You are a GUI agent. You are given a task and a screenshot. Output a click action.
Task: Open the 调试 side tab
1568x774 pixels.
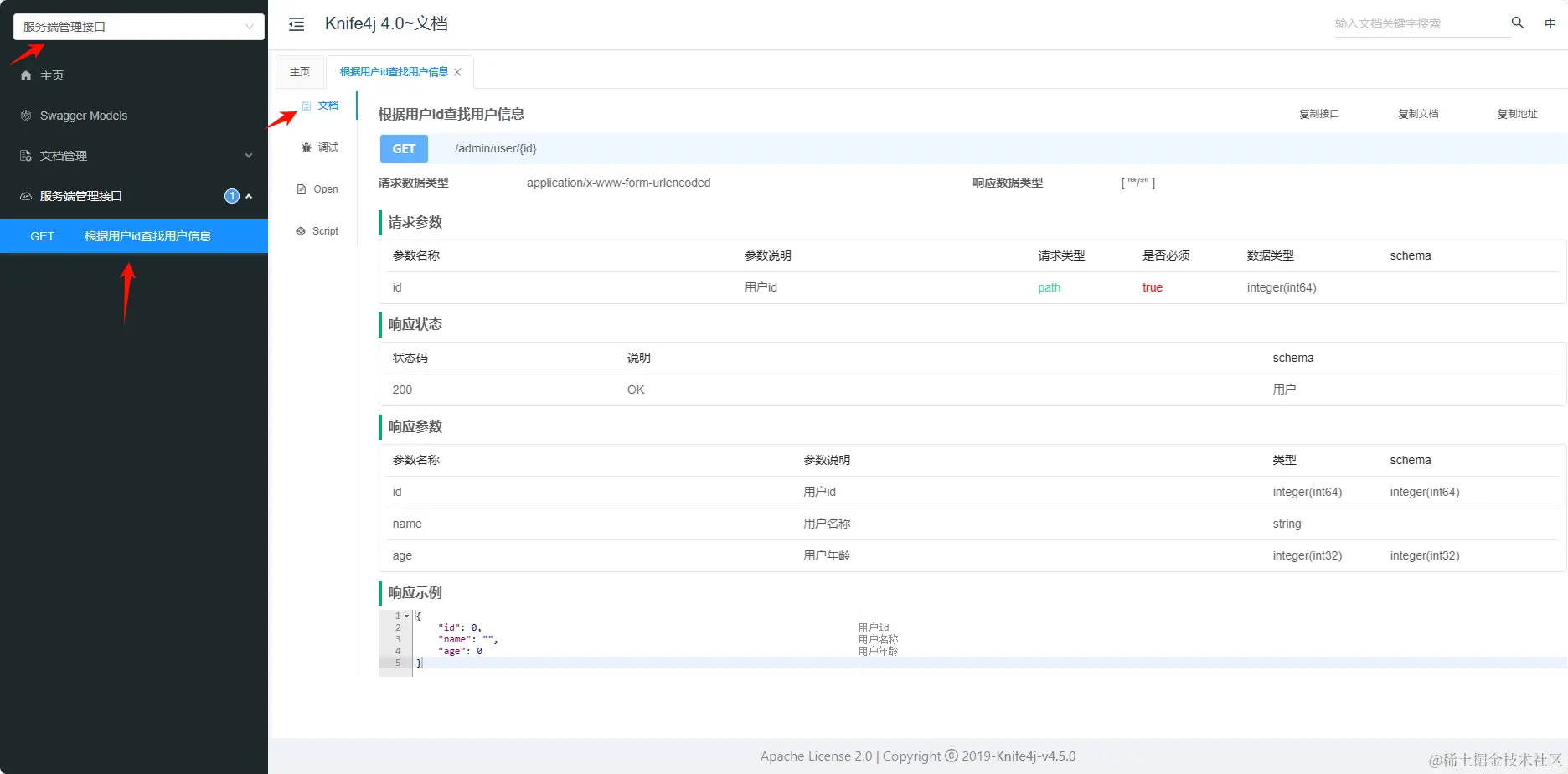pos(320,147)
